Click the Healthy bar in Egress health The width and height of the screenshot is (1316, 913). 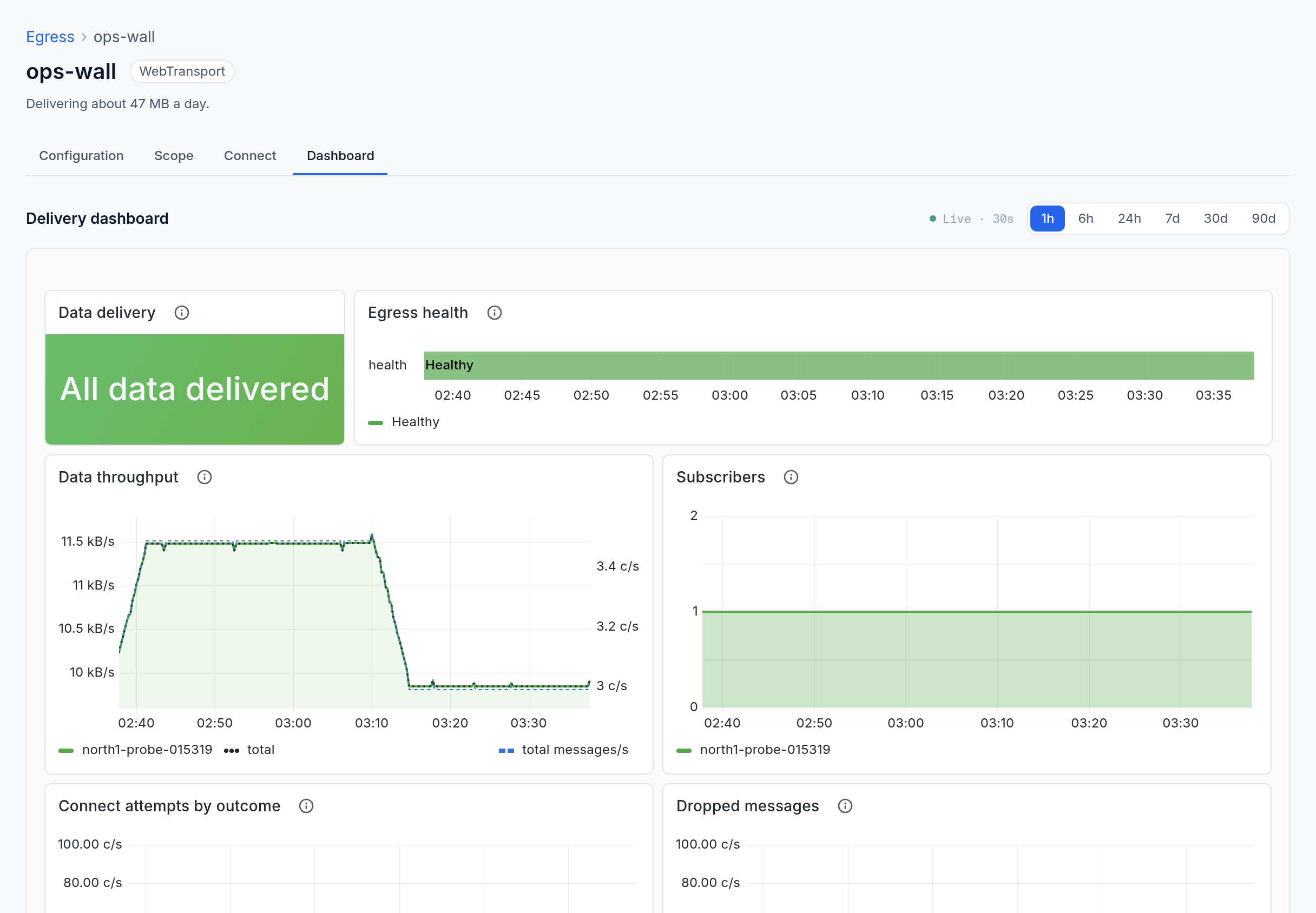[839, 366]
